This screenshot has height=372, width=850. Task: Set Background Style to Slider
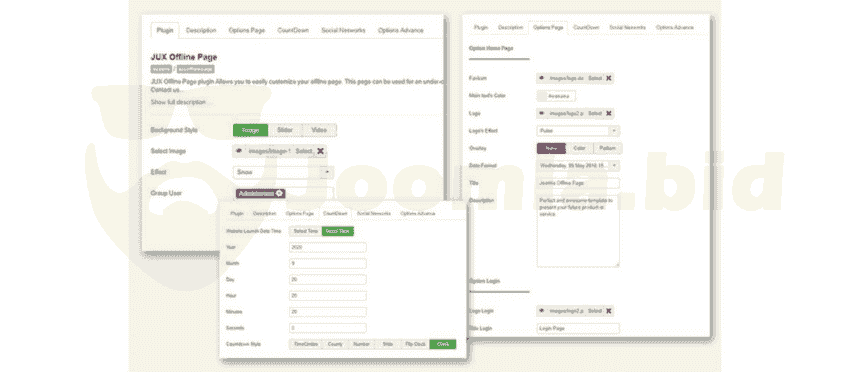point(285,130)
